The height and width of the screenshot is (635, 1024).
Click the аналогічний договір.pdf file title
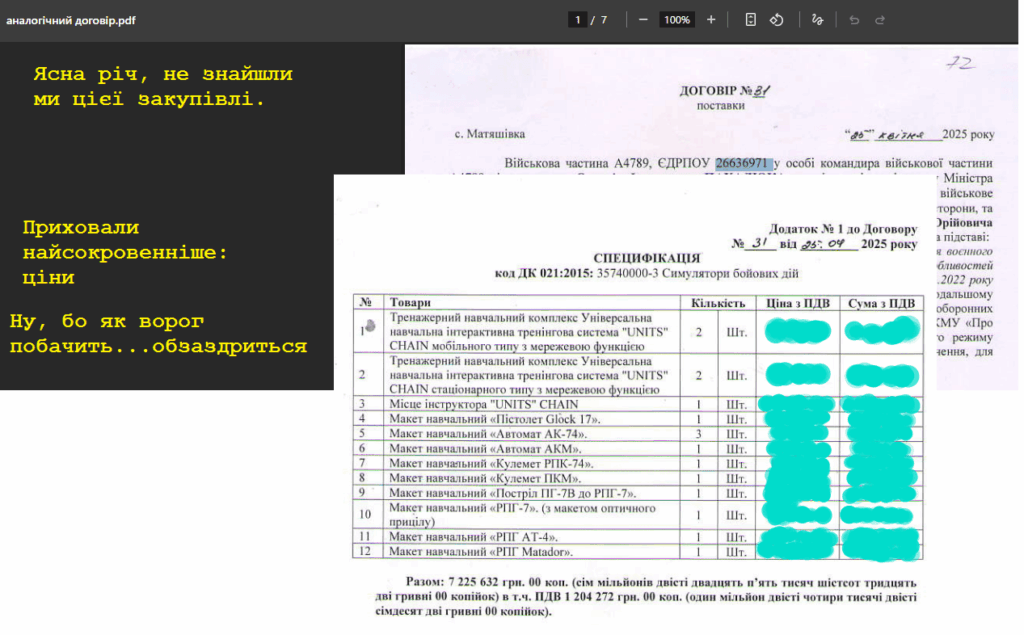71,20
